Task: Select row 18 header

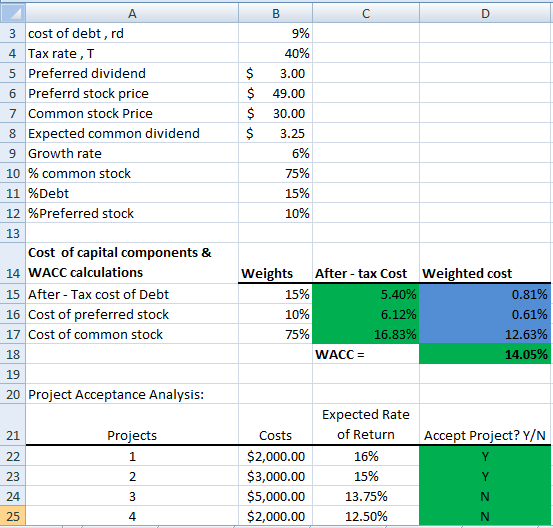Action: (13, 354)
